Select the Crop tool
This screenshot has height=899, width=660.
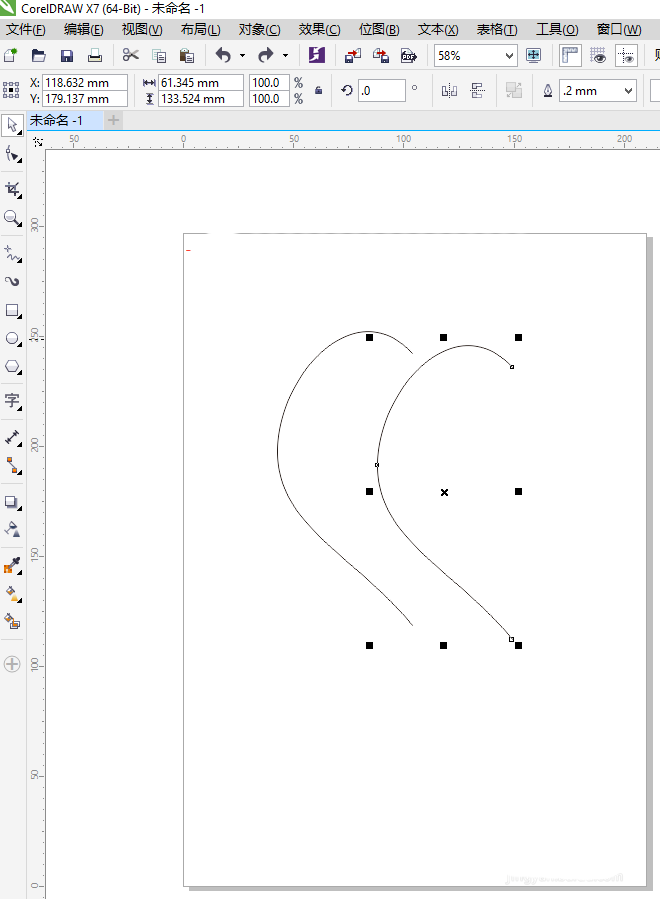(13, 189)
